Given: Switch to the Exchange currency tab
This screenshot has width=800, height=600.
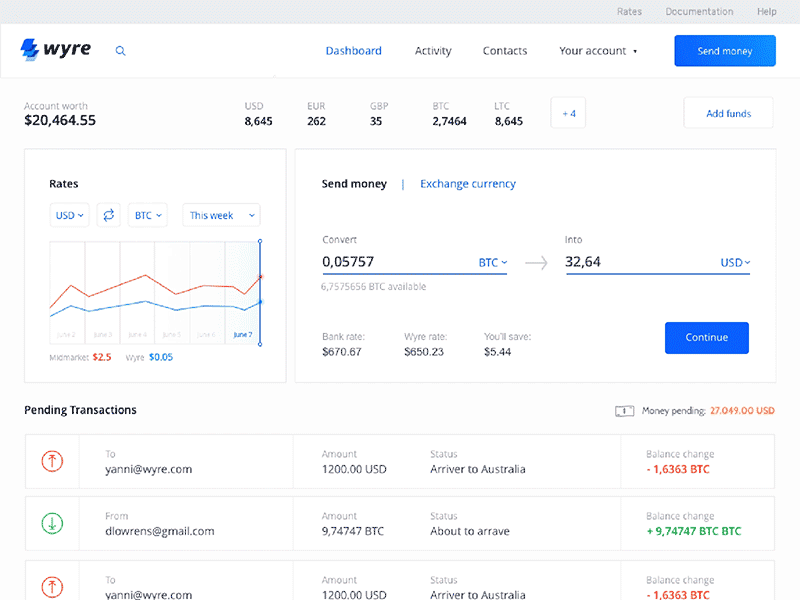Looking at the screenshot, I should coord(468,184).
